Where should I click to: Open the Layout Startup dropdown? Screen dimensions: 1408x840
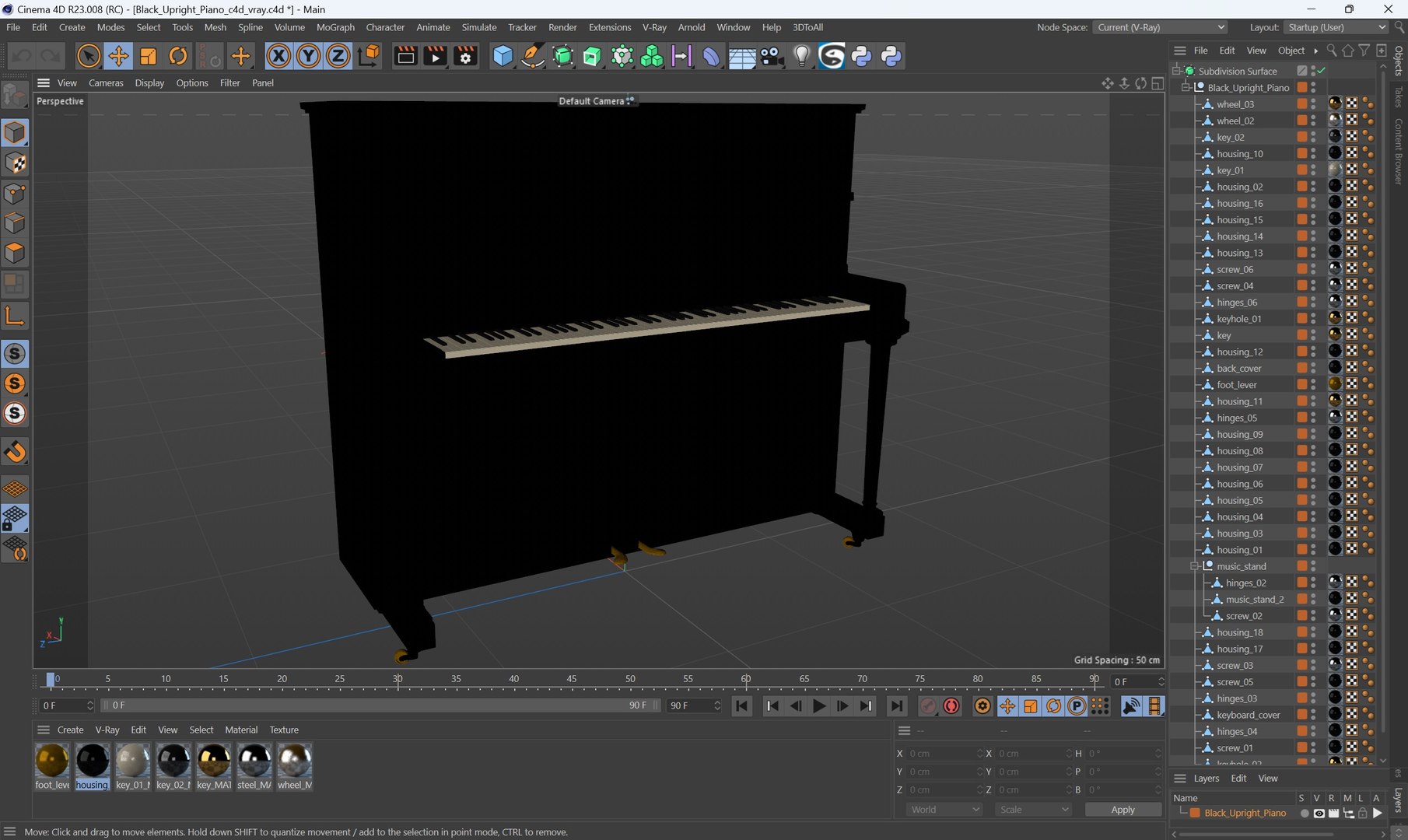(1336, 27)
